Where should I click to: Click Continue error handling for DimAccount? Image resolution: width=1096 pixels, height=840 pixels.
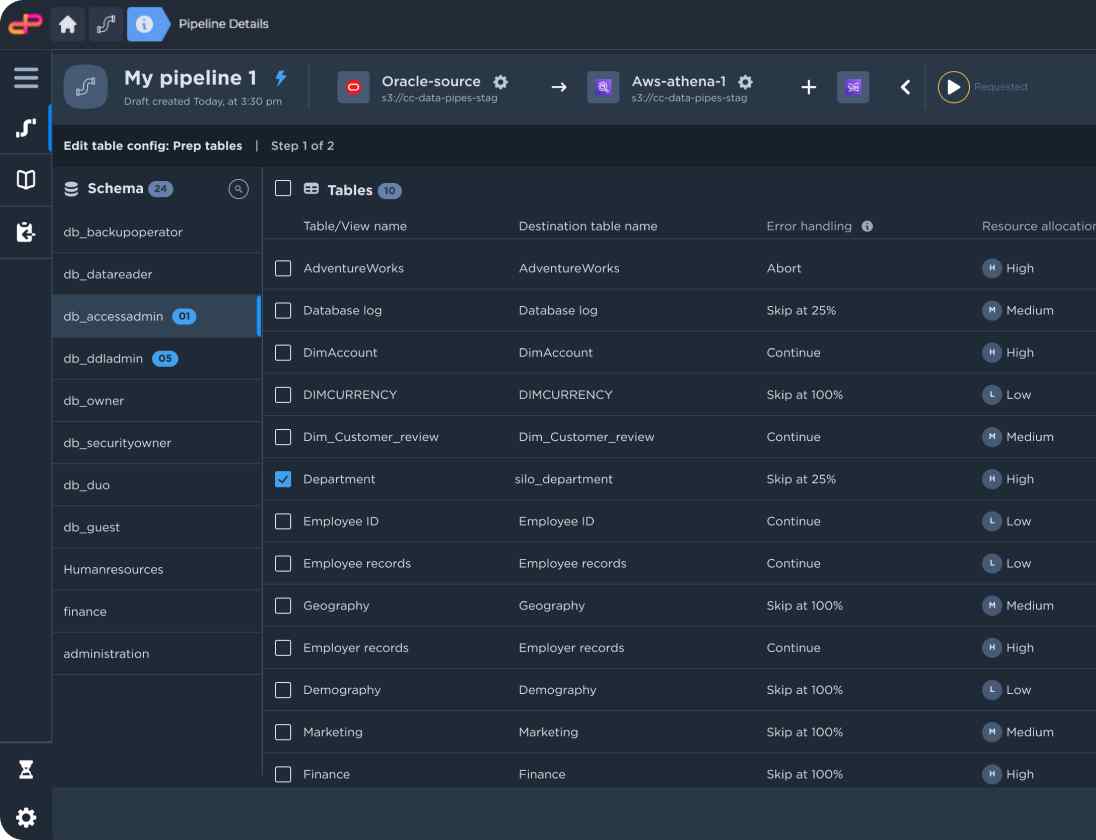pos(793,353)
